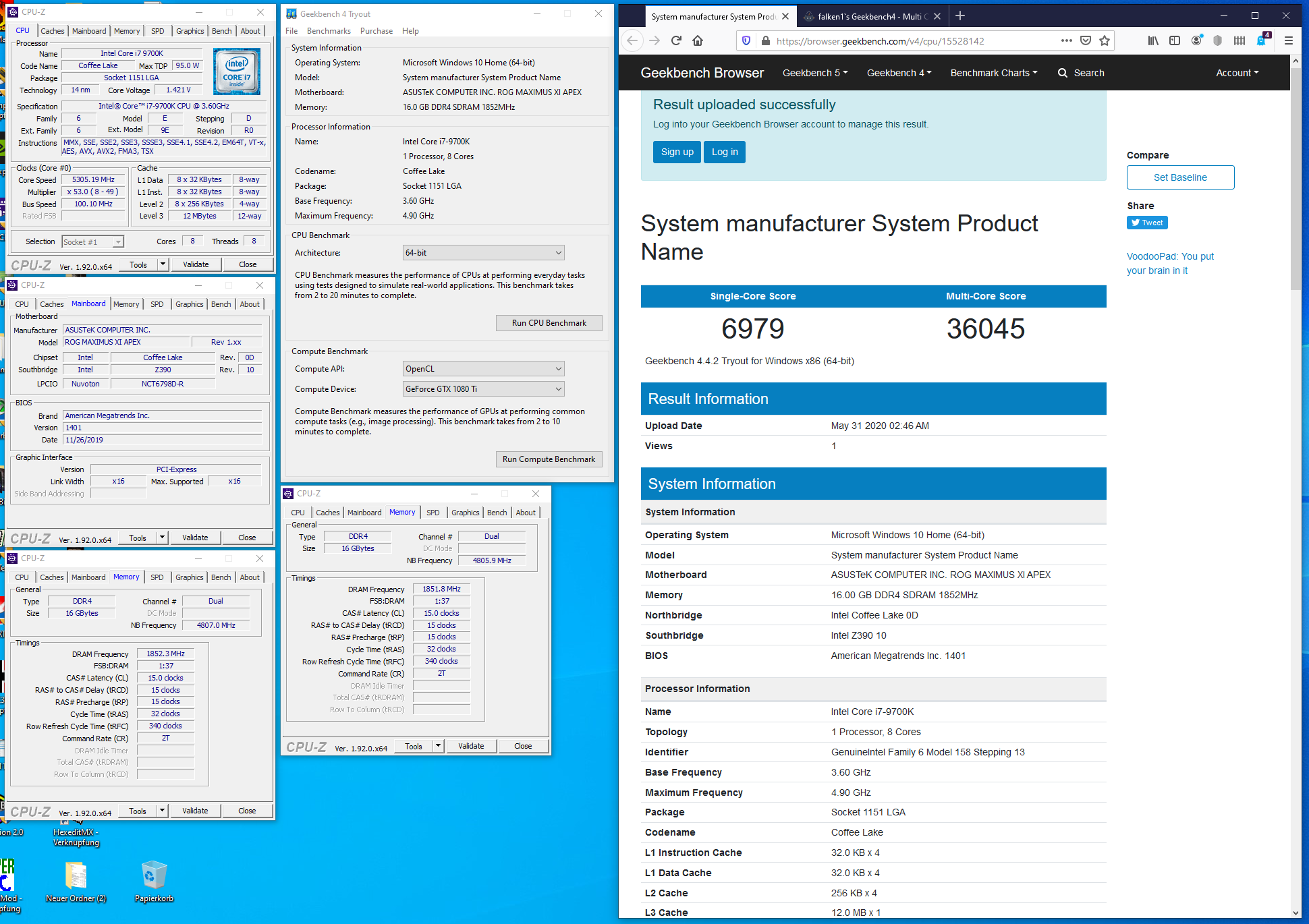Open Compute Device GeForce GTX 1080 Ti dropdown
Image resolution: width=1309 pixels, height=924 pixels.
483,389
